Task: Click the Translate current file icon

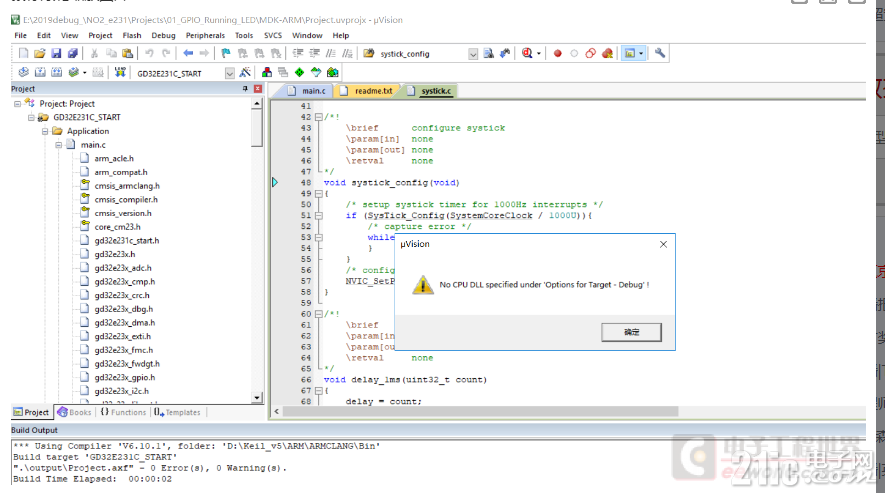Action: click(23, 72)
